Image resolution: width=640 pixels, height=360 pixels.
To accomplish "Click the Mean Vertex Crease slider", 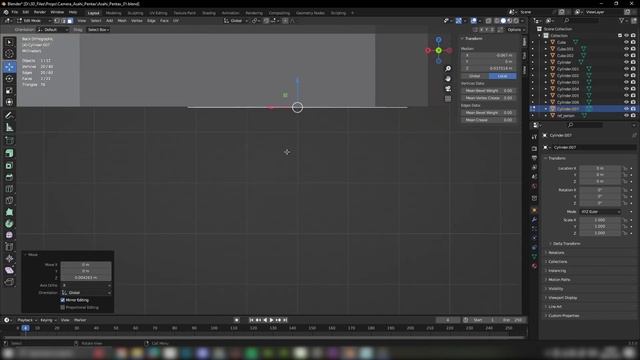I will (x=489, y=98).
